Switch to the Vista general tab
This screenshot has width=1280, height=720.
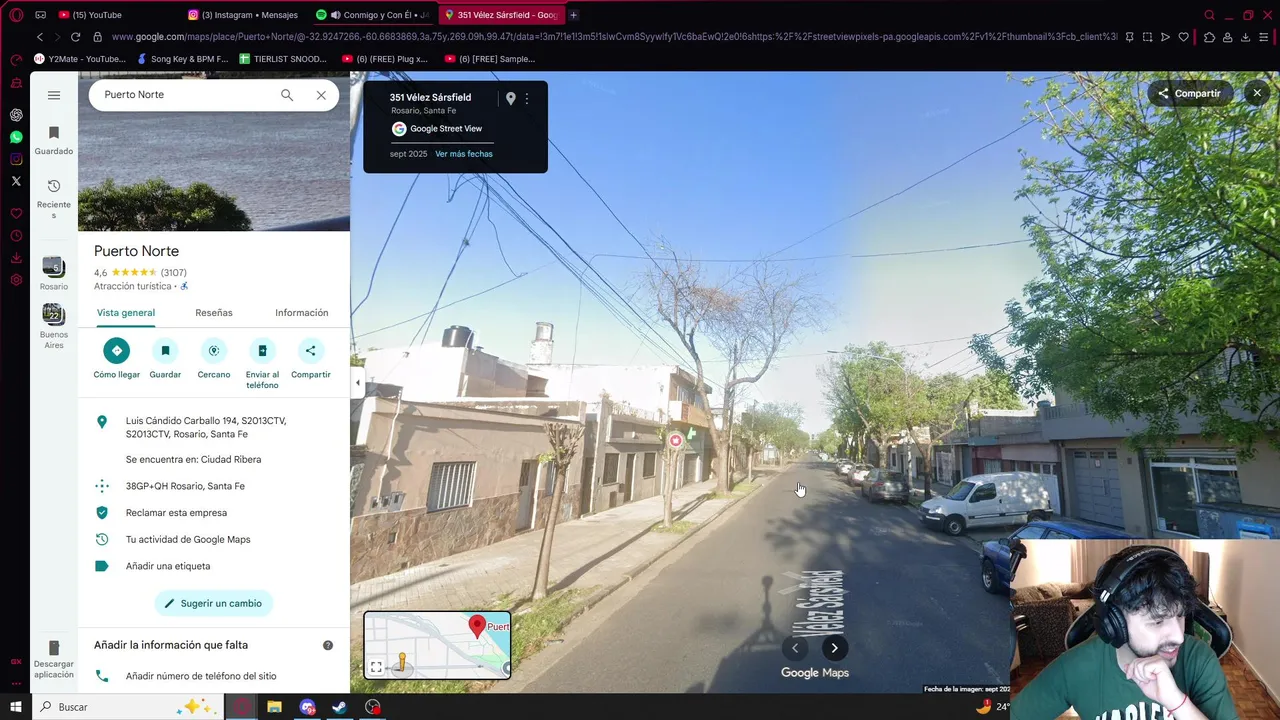pyautogui.click(x=126, y=313)
